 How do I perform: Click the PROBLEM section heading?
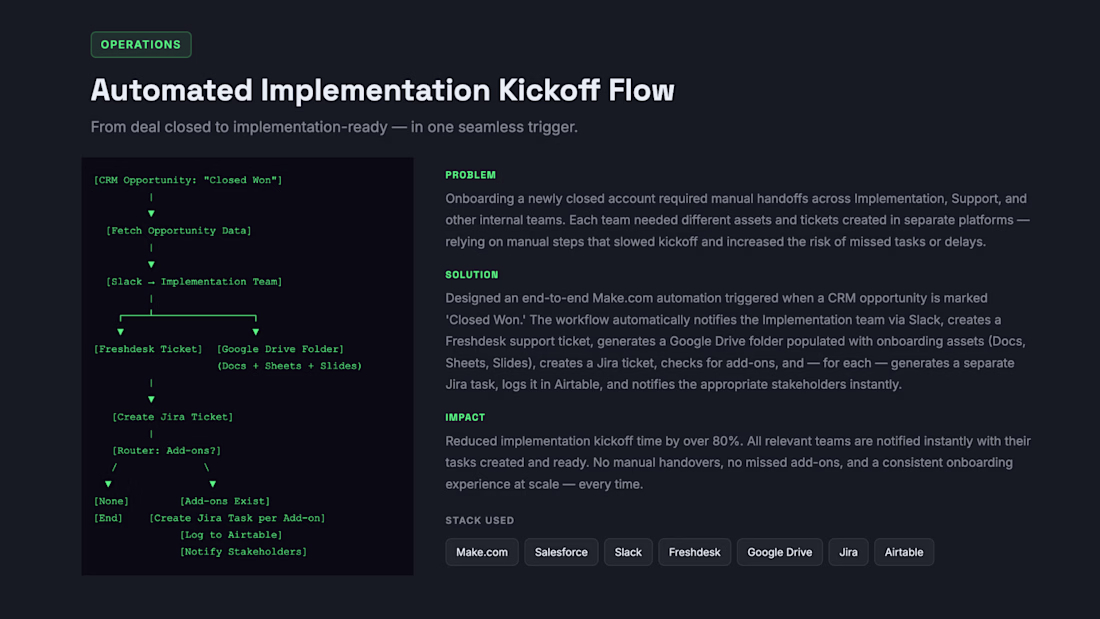pos(471,175)
